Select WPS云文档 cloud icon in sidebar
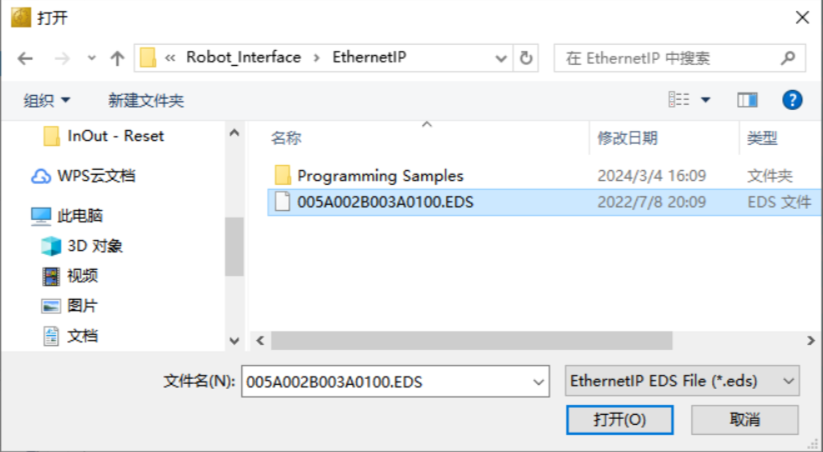This screenshot has width=823, height=452. tap(41, 176)
